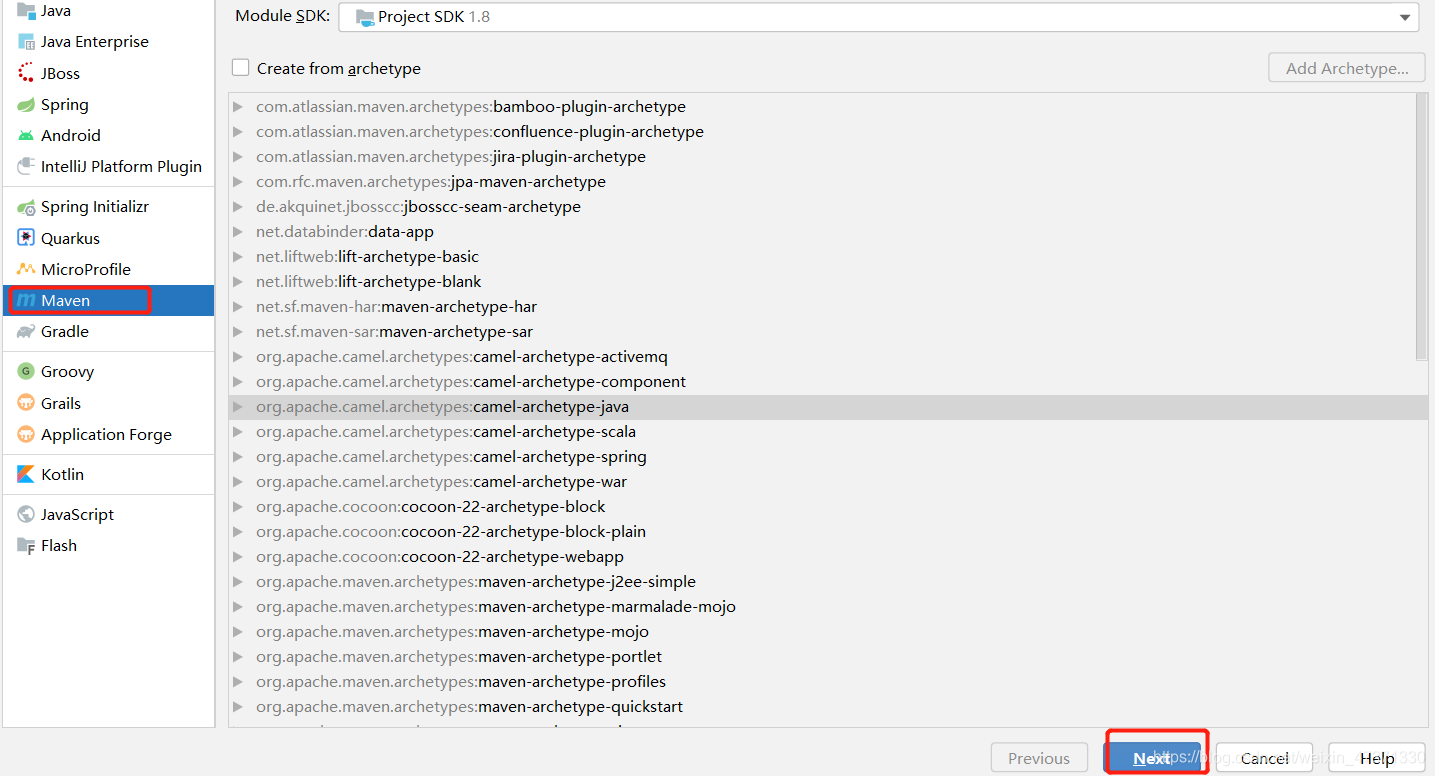The height and width of the screenshot is (776, 1435).
Task: Click the Help button
Action: pos(1377,759)
